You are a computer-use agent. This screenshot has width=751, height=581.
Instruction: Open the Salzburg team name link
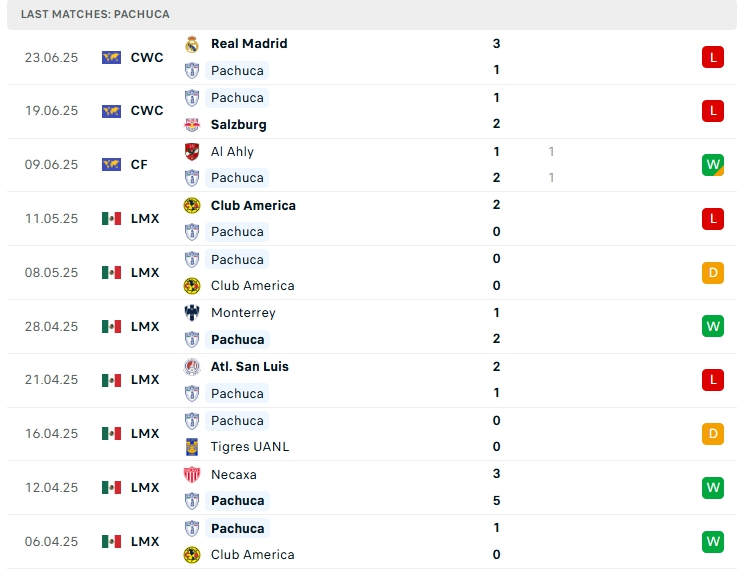(x=238, y=125)
